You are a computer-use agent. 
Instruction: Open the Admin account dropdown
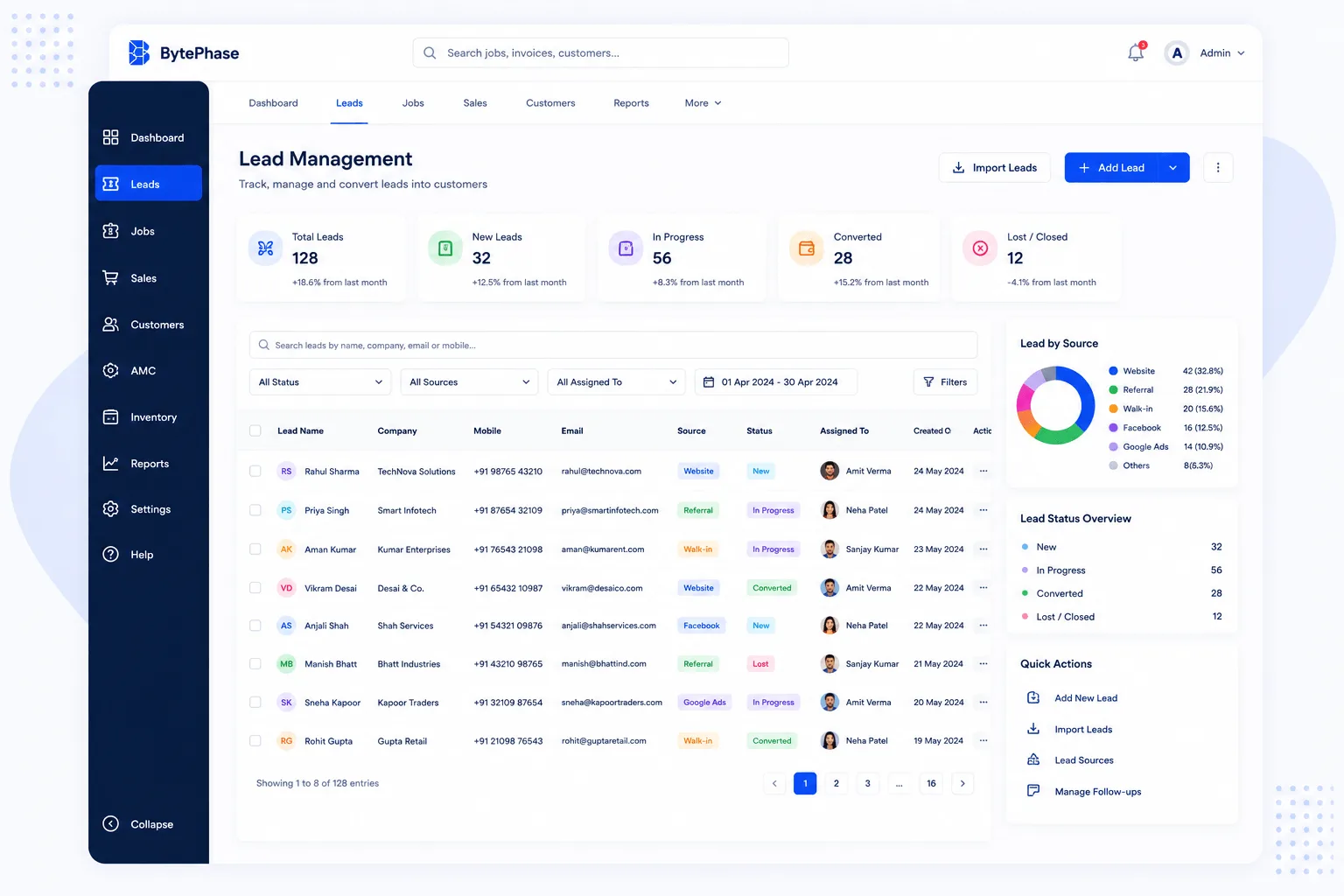1222,52
